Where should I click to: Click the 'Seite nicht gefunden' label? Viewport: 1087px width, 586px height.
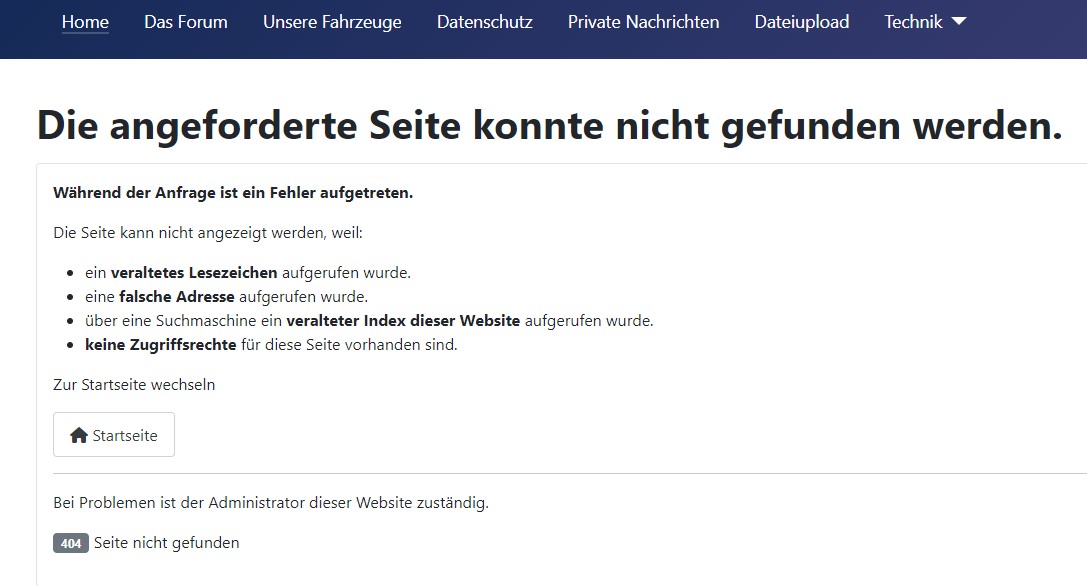(x=167, y=543)
